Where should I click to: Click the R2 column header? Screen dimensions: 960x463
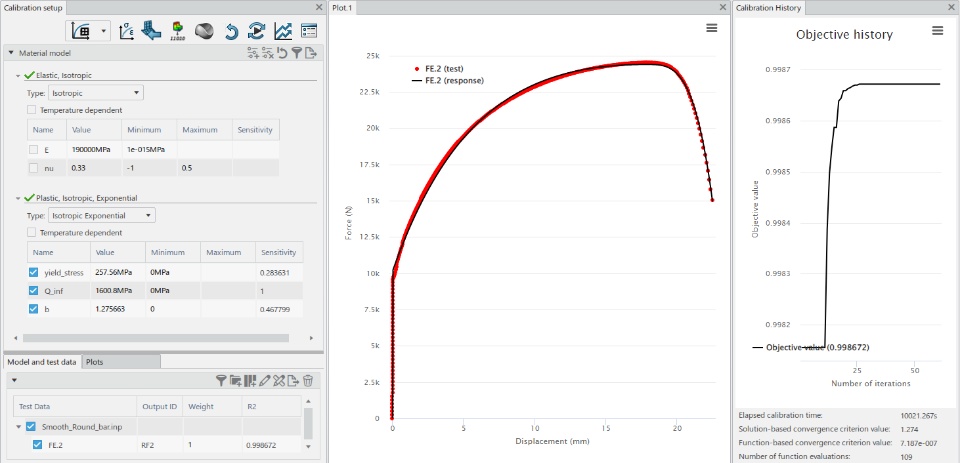coord(272,406)
